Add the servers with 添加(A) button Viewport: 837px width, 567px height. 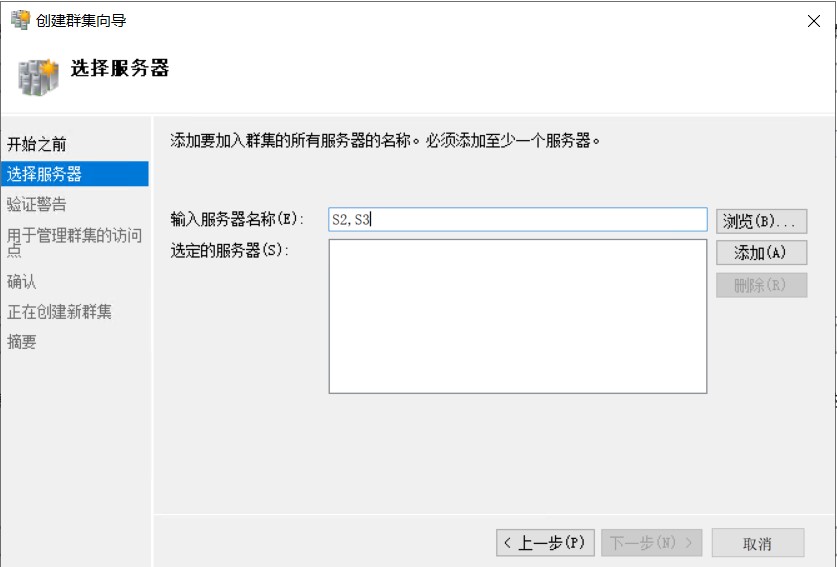click(x=761, y=253)
